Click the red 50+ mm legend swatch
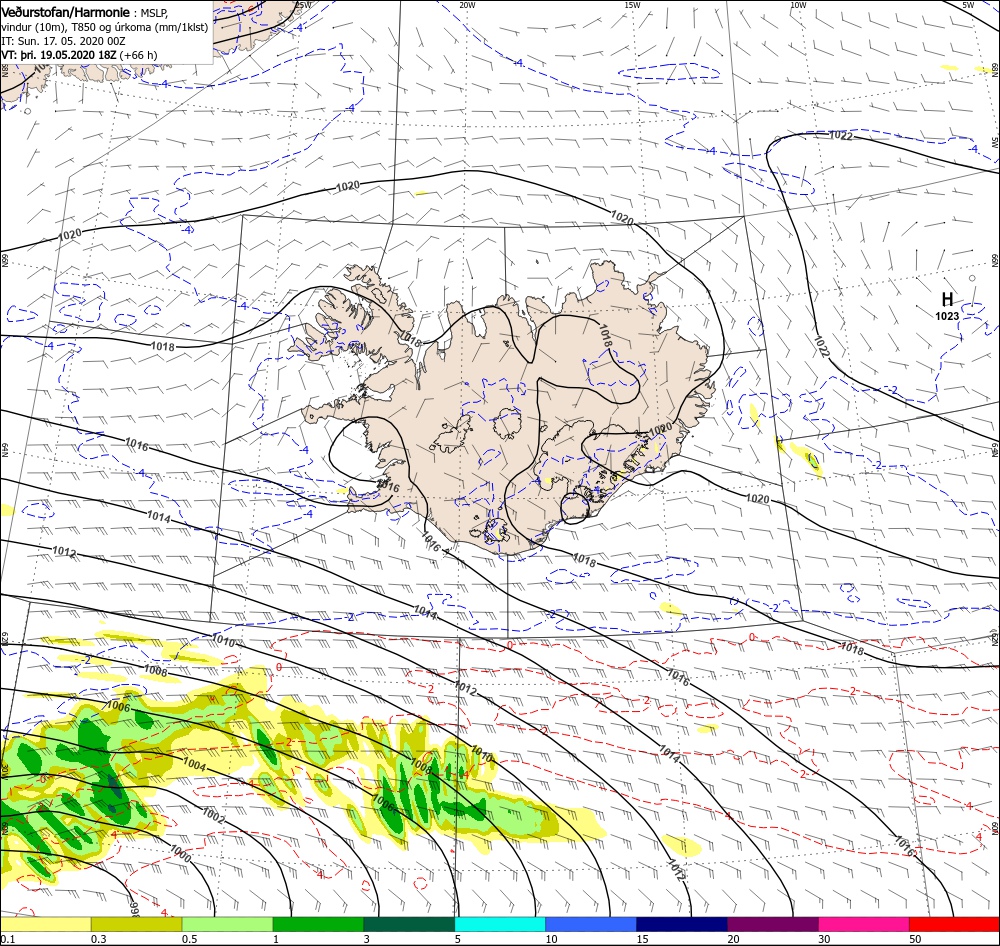Screen dimensions: 1000x946 tap(954, 924)
